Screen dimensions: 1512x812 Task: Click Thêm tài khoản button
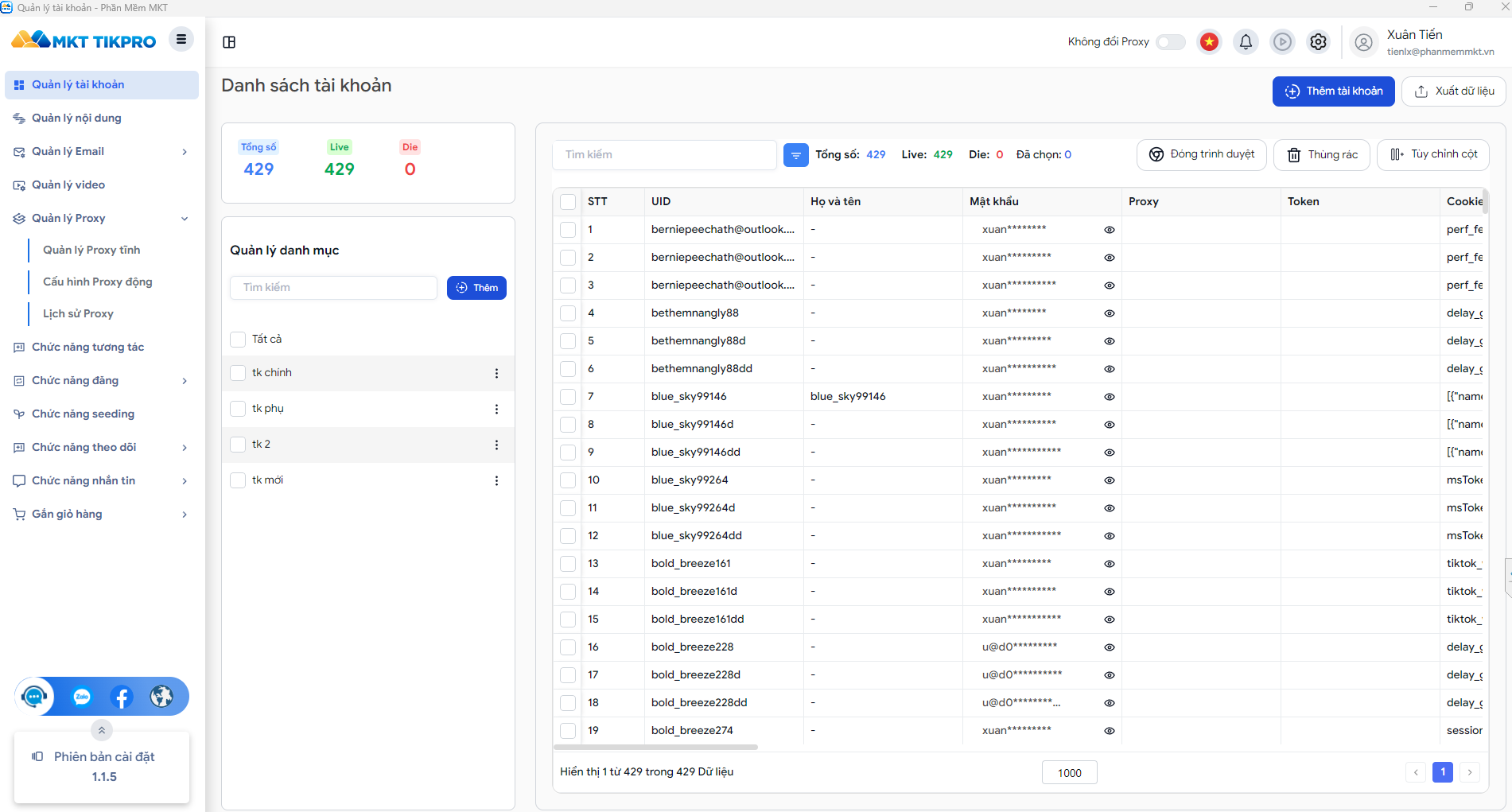tap(1333, 91)
